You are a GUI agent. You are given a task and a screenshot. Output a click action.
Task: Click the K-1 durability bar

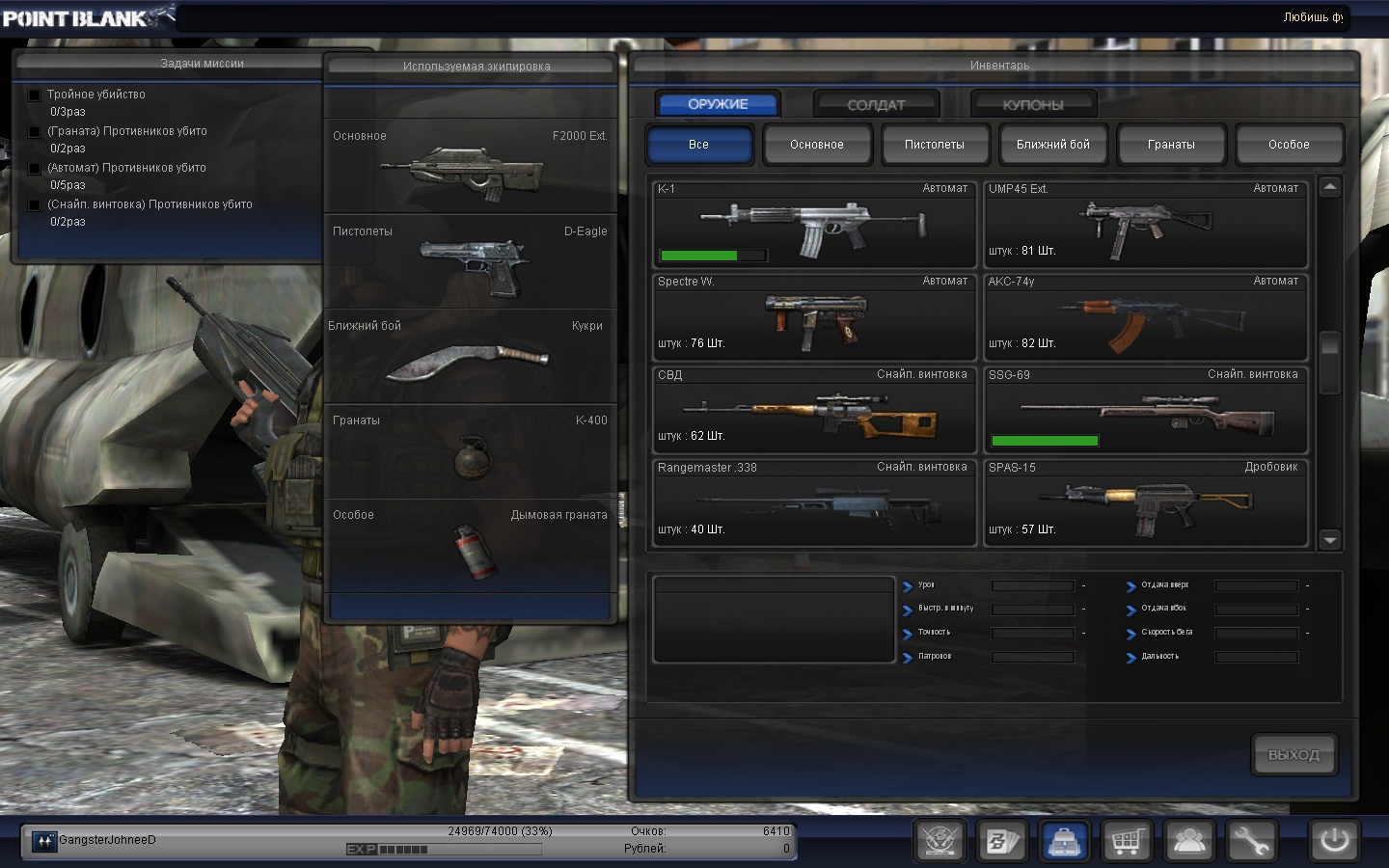pos(713,256)
